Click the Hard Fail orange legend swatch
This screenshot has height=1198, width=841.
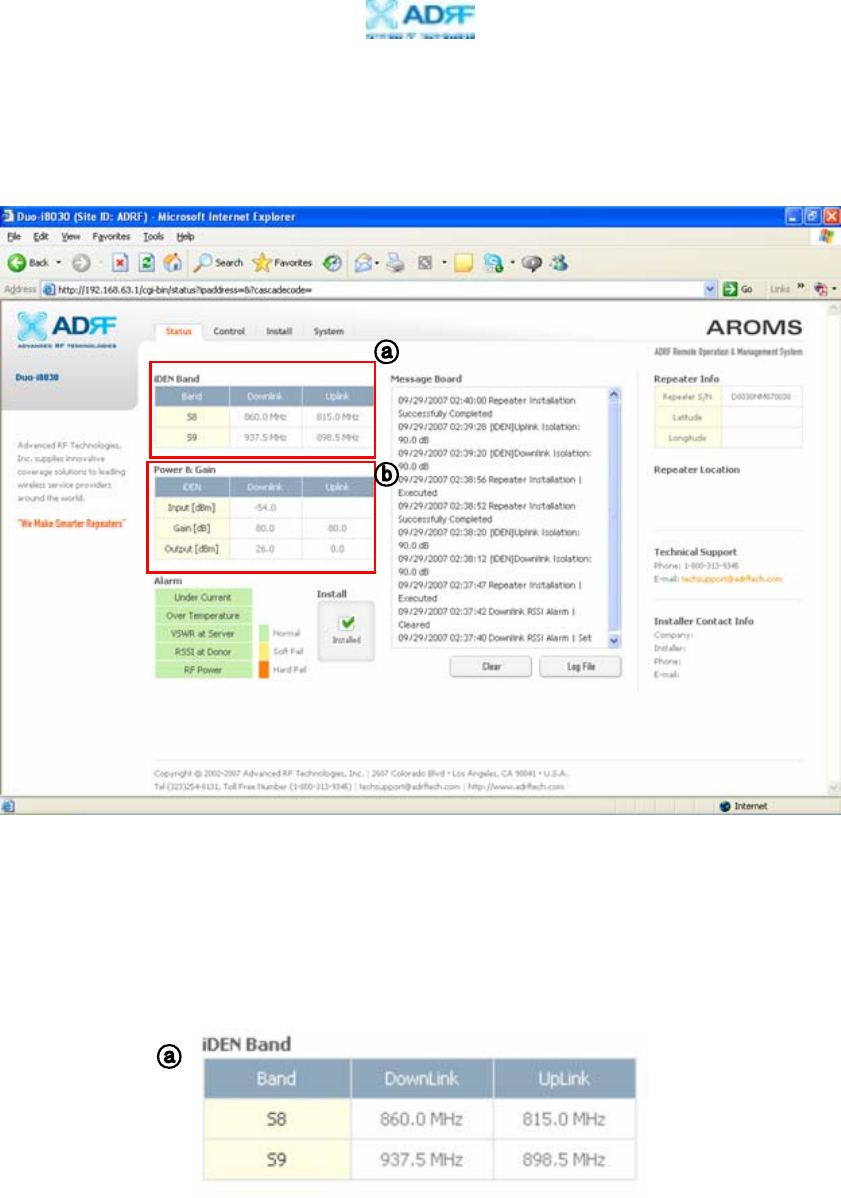264,670
